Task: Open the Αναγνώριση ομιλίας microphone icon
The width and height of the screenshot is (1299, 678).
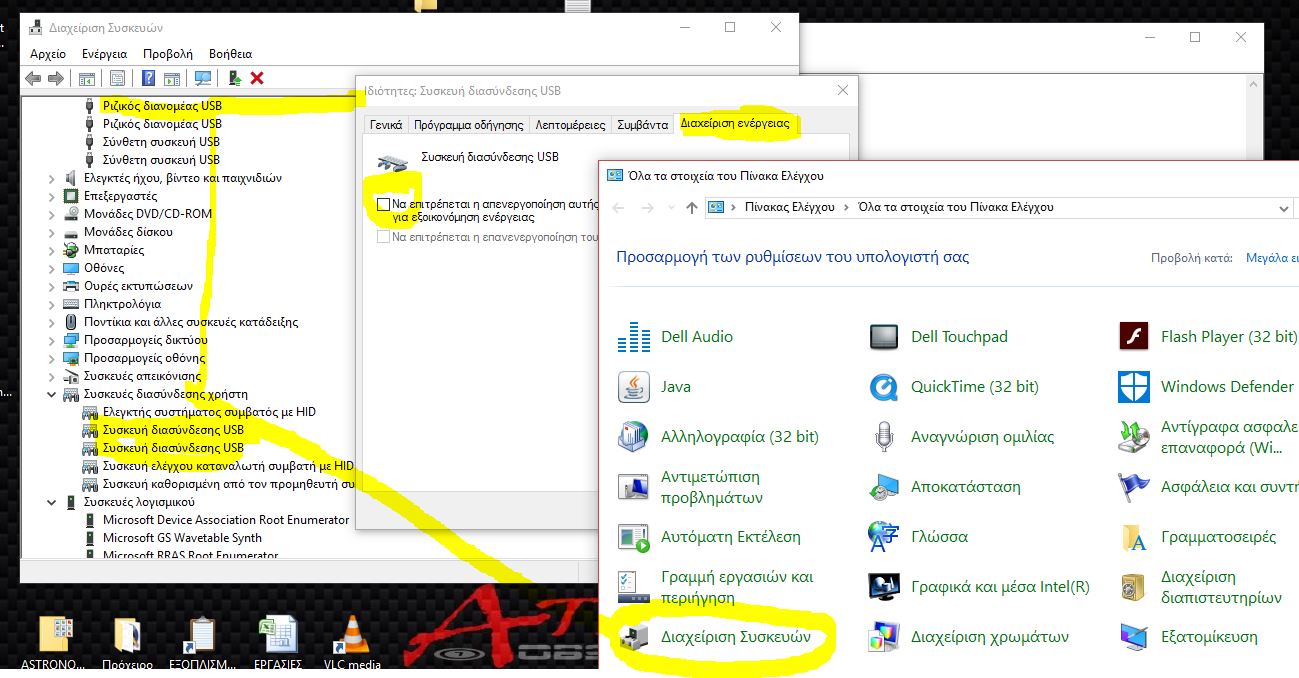Action: (x=884, y=437)
